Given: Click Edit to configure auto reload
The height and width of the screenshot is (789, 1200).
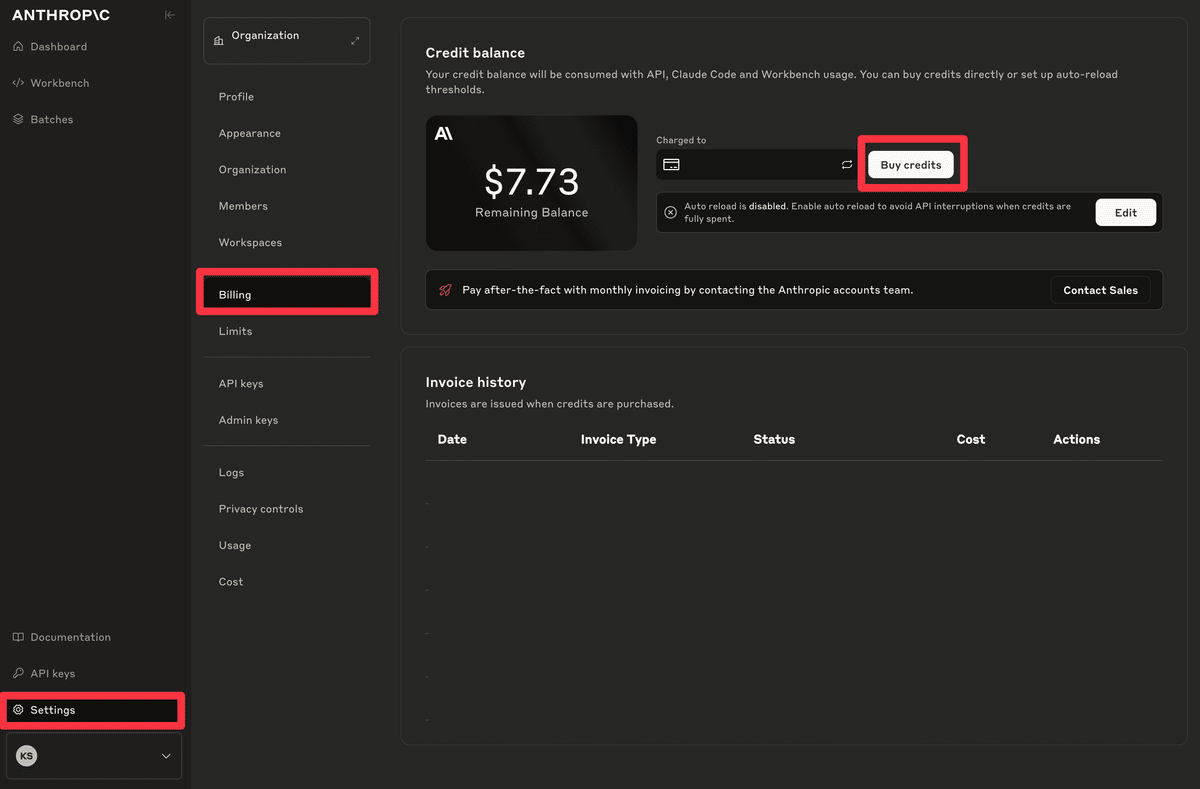Looking at the screenshot, I should click(x=1125, y=212).
